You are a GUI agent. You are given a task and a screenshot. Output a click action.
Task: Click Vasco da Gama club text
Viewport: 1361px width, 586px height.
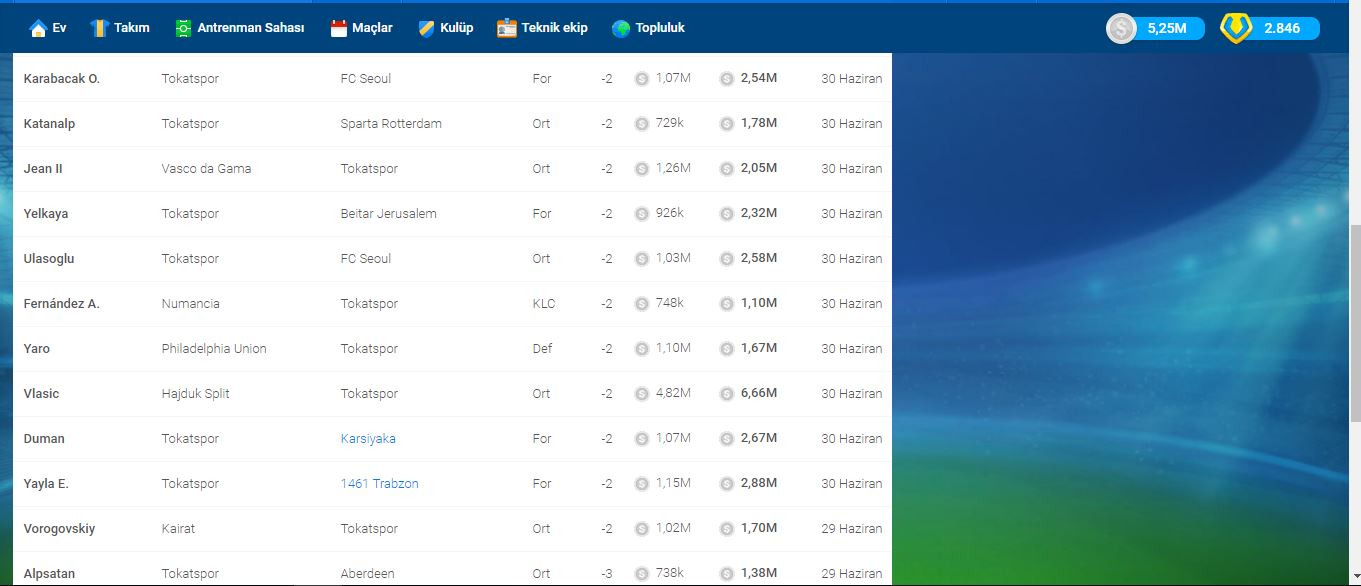tap(206, 168)
